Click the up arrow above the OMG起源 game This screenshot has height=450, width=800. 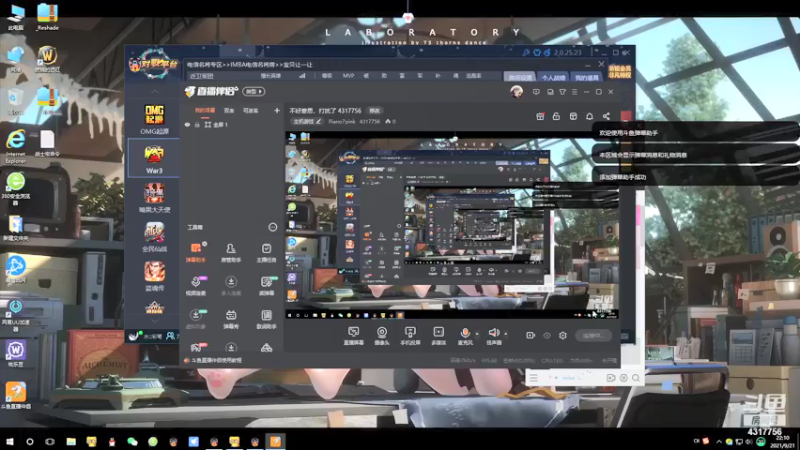point(155,92)
